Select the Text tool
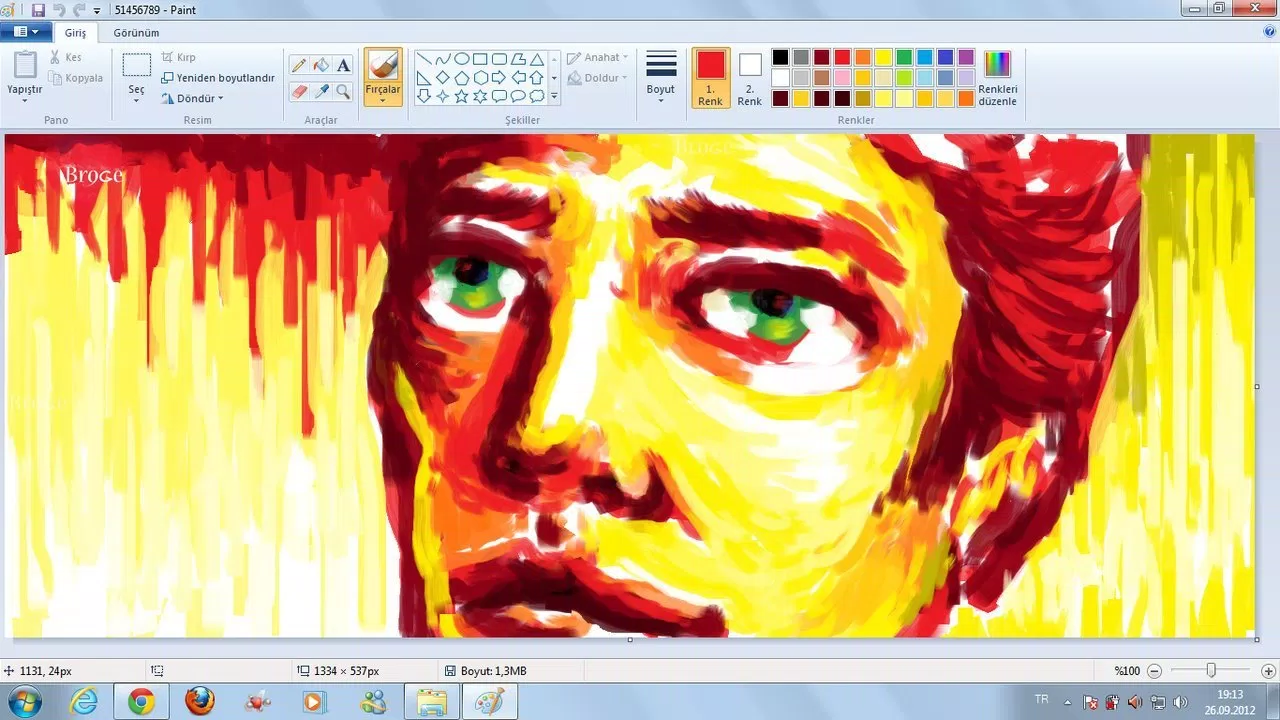 pyautogui.click(x=343, y=65)
